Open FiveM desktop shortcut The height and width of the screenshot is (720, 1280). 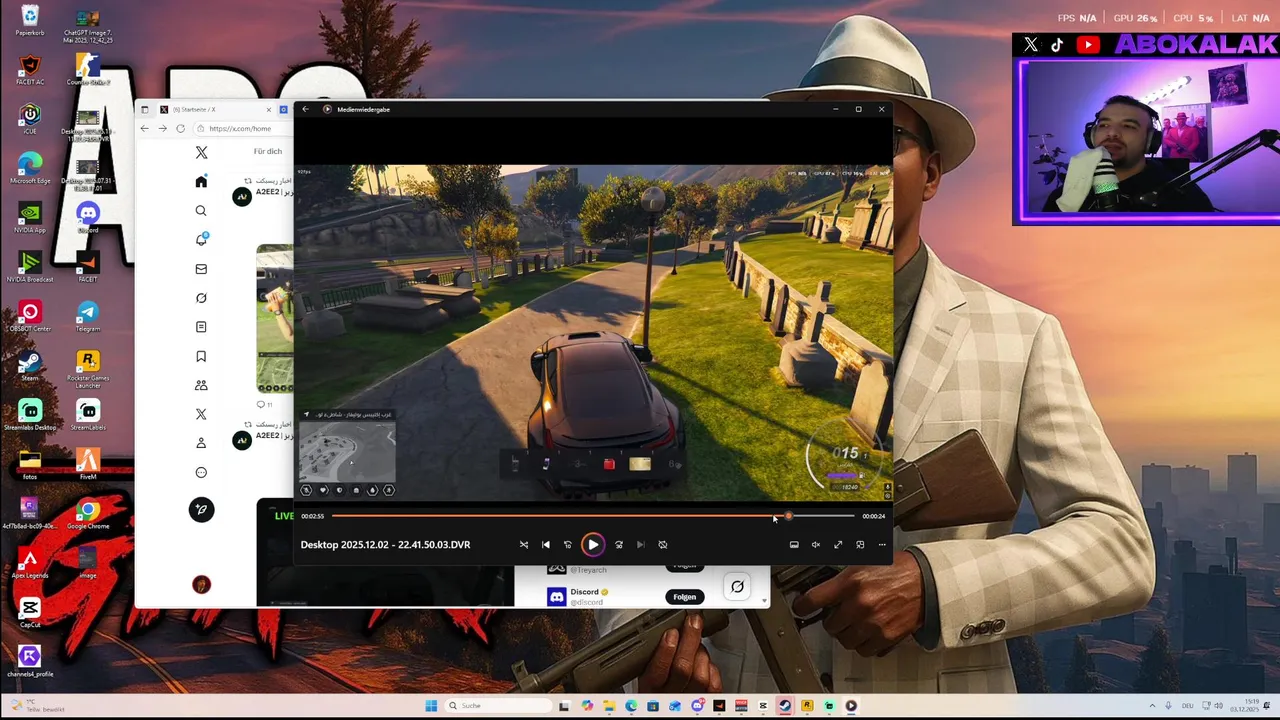pos(88,463)
